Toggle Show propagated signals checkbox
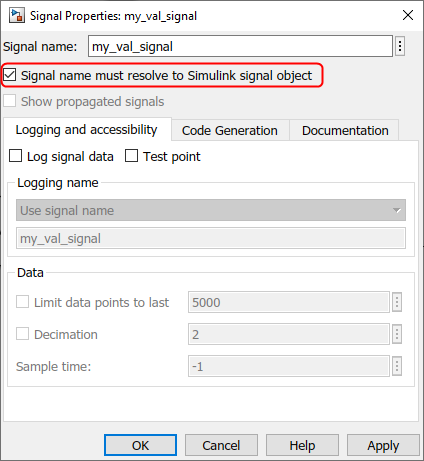424x461 pixels. tap(10, 101)
